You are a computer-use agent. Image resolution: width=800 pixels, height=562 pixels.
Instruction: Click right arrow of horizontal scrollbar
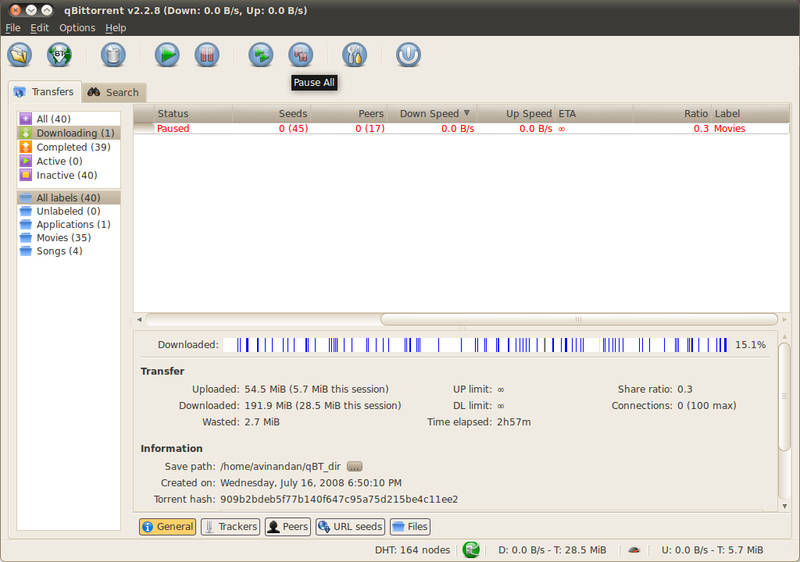pos(784,319)
